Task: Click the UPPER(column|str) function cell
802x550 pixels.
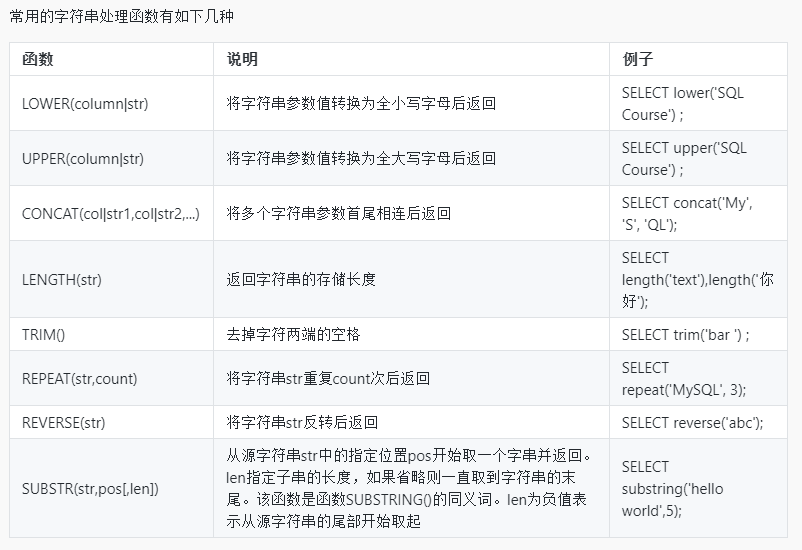Action: (x=83, y=158)
